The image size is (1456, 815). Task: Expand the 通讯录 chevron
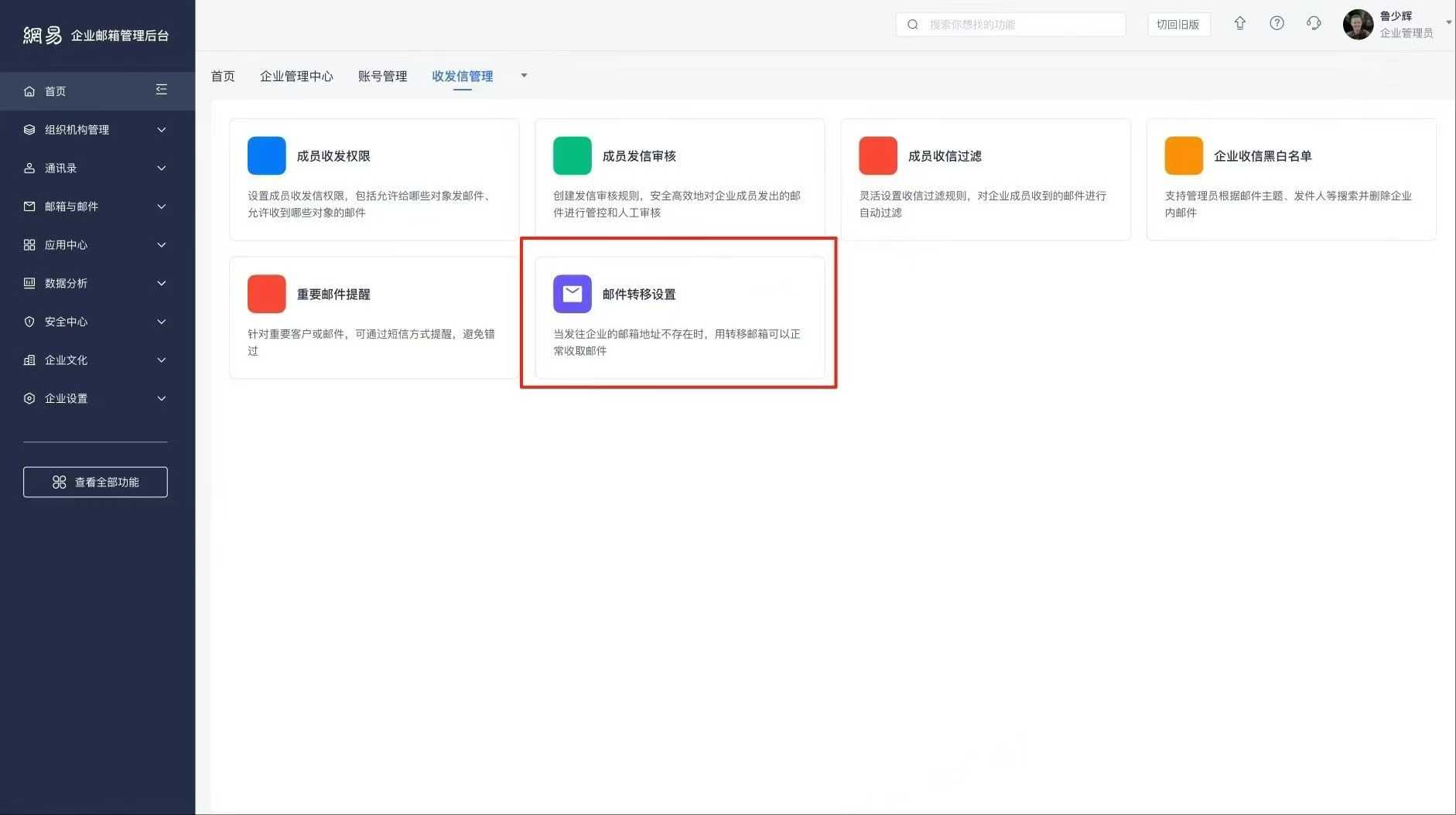162,168
